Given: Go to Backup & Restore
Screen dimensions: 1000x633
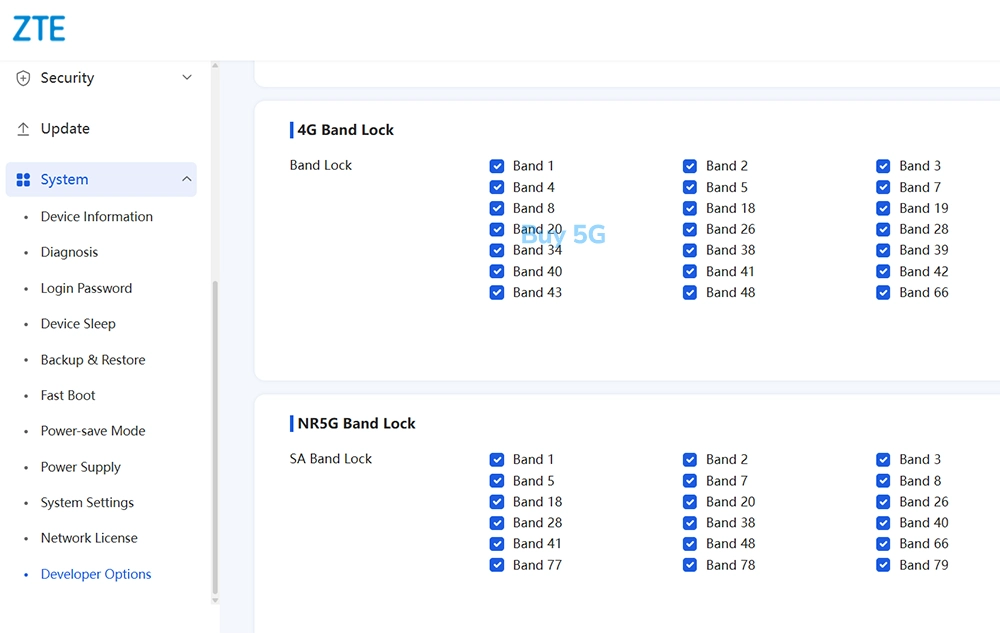Looking at the screenshot, I should click(x=93, y=360).
